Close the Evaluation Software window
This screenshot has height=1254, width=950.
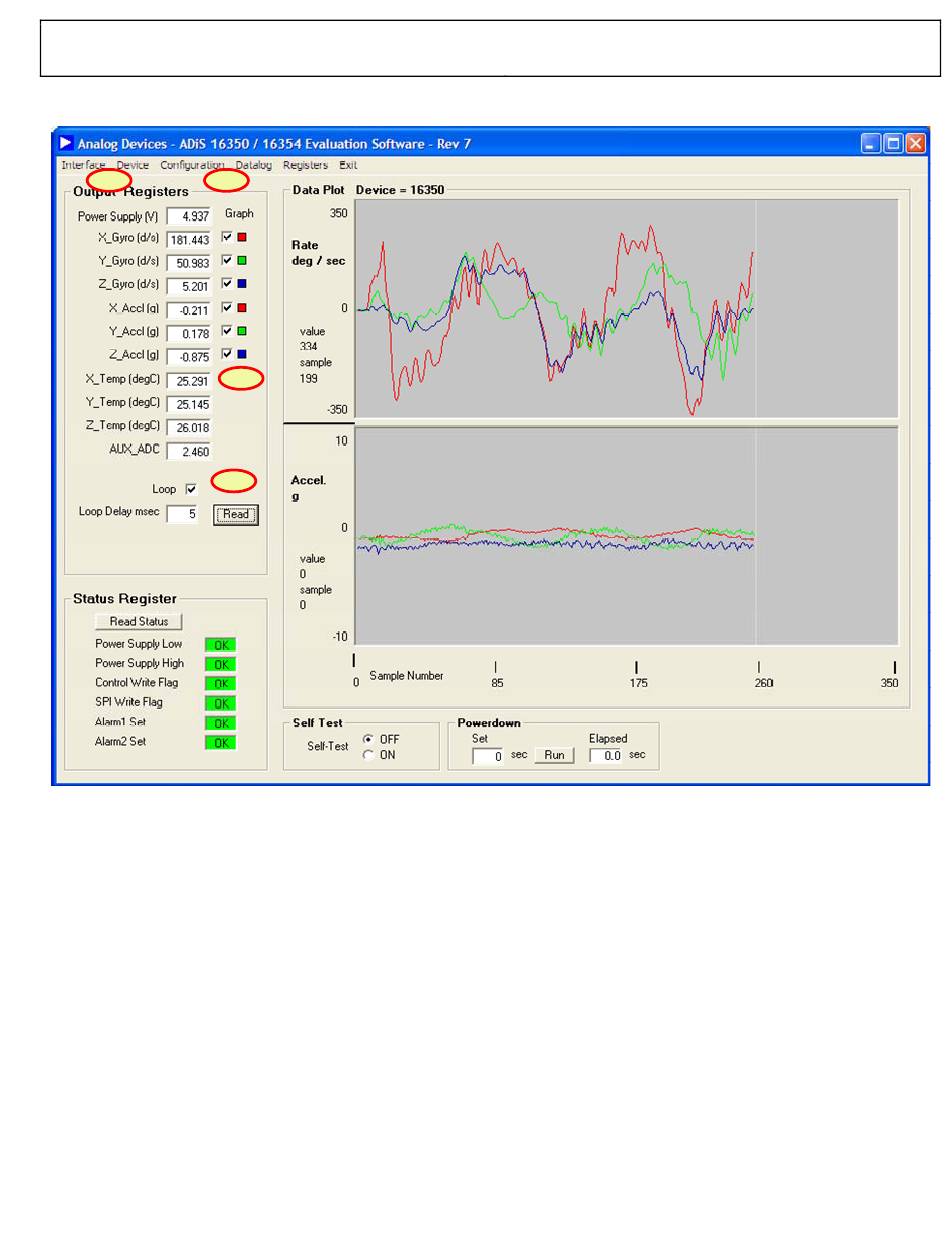[x=916, y=144]
